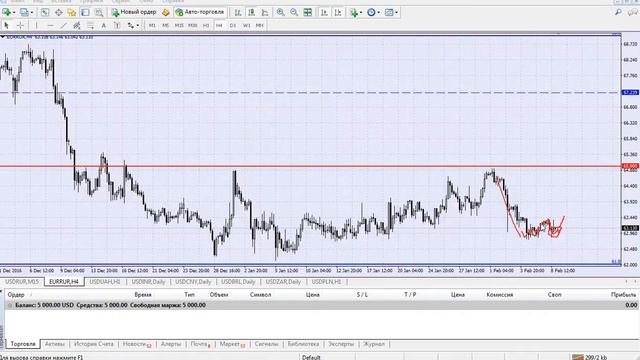Switch to USDCNY,Daily chart tab
640x360 pixels.
click(x=193, y=282)
